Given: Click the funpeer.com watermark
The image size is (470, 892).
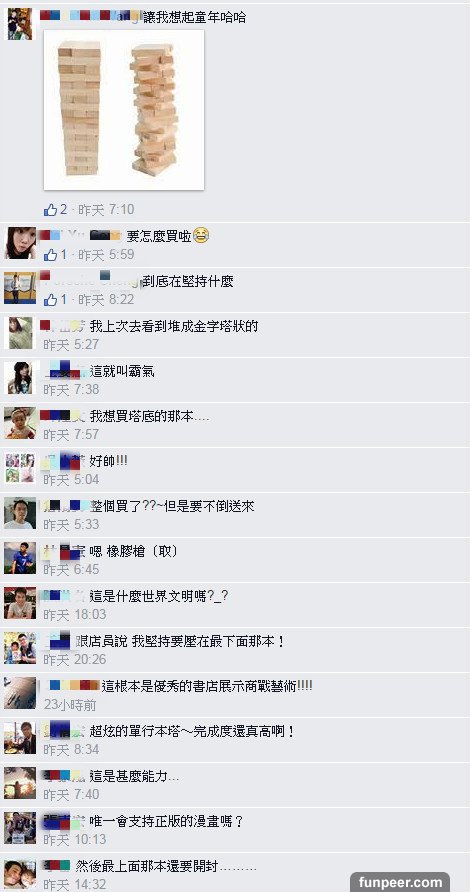Looking at the screenshot, I should click(400, 882).
